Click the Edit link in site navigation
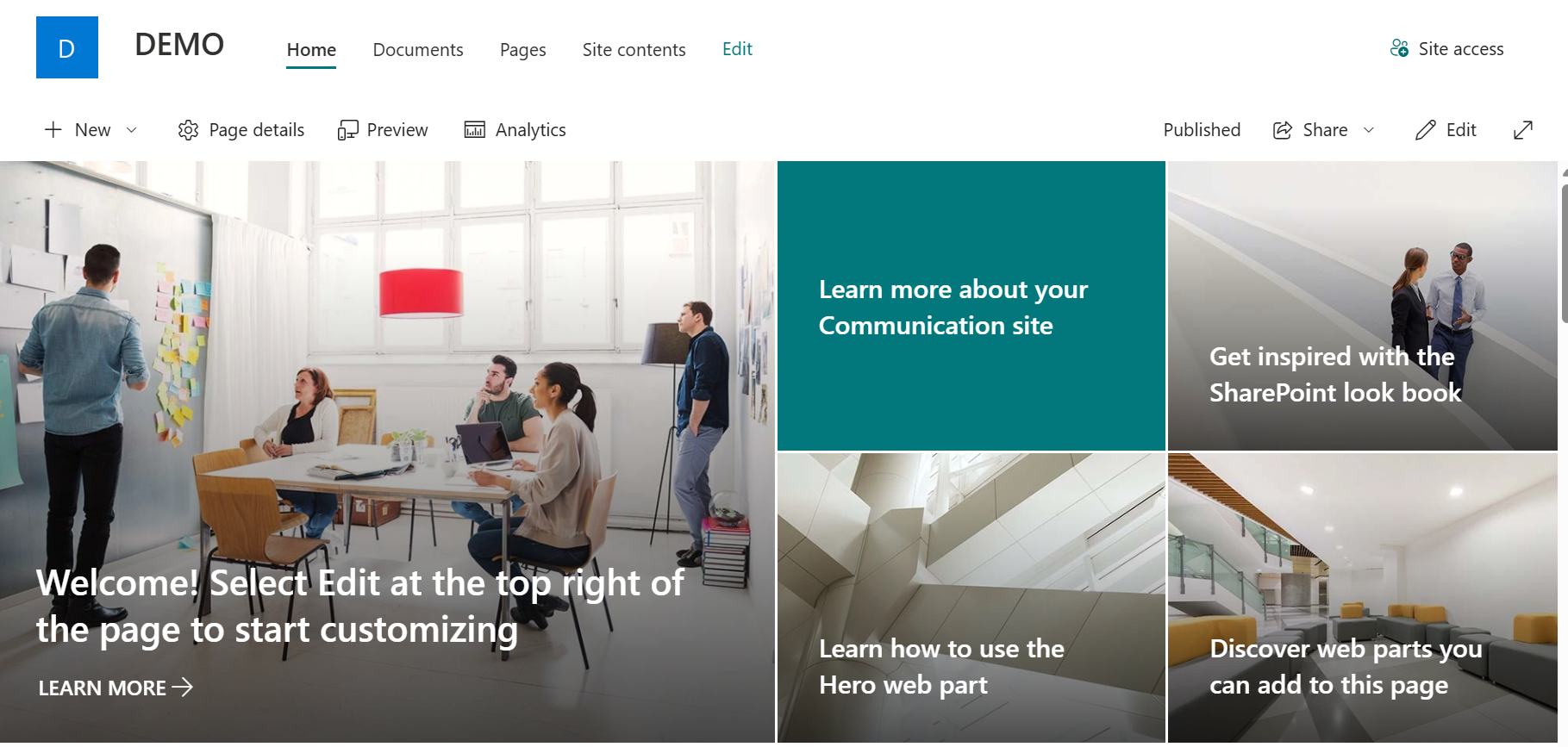 point(737,49)
